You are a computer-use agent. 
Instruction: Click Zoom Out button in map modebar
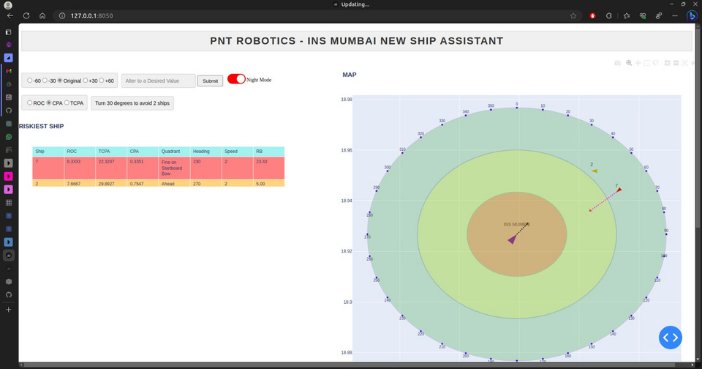676,63
